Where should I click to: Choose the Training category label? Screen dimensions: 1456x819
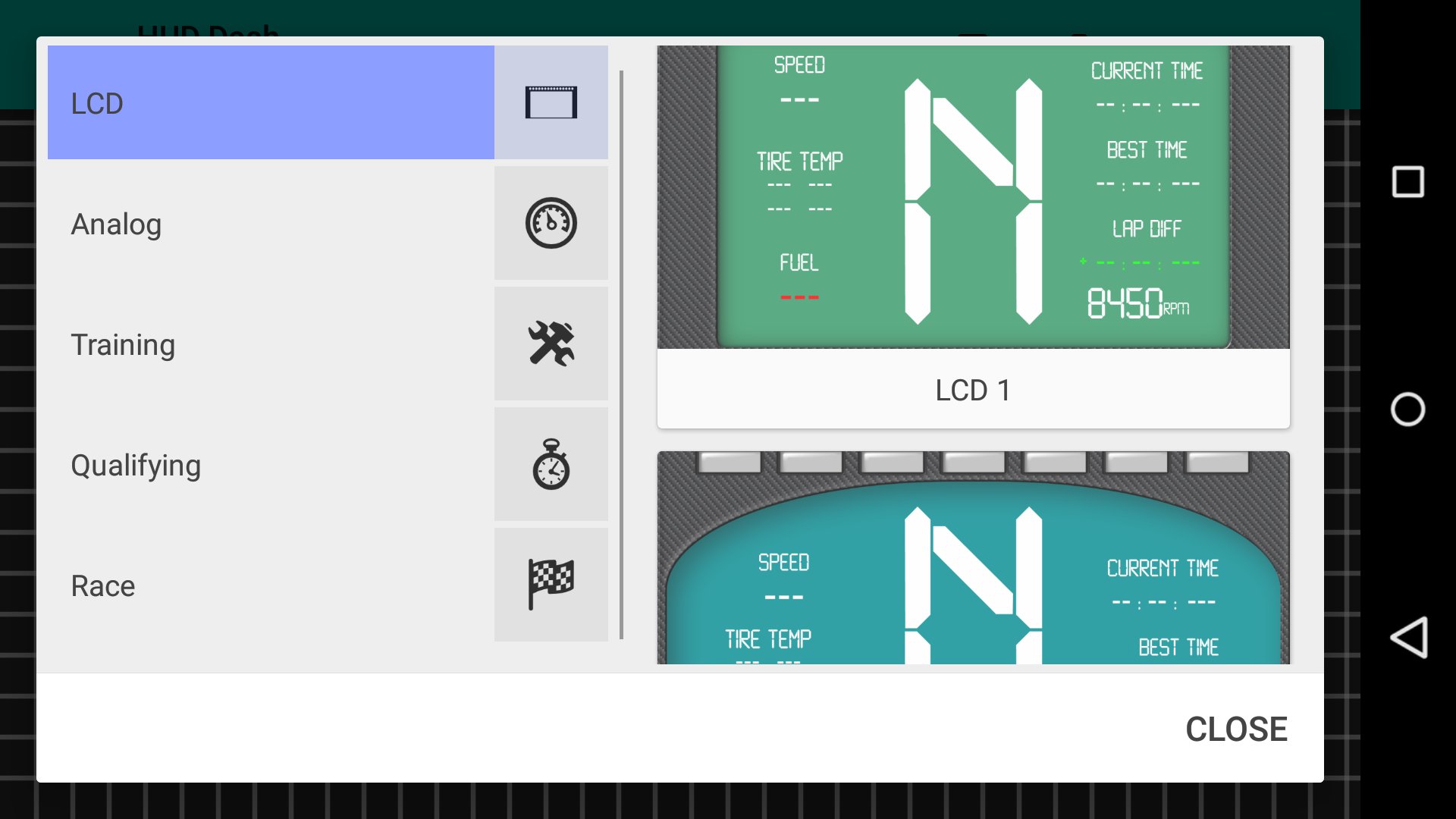(123, 345)
